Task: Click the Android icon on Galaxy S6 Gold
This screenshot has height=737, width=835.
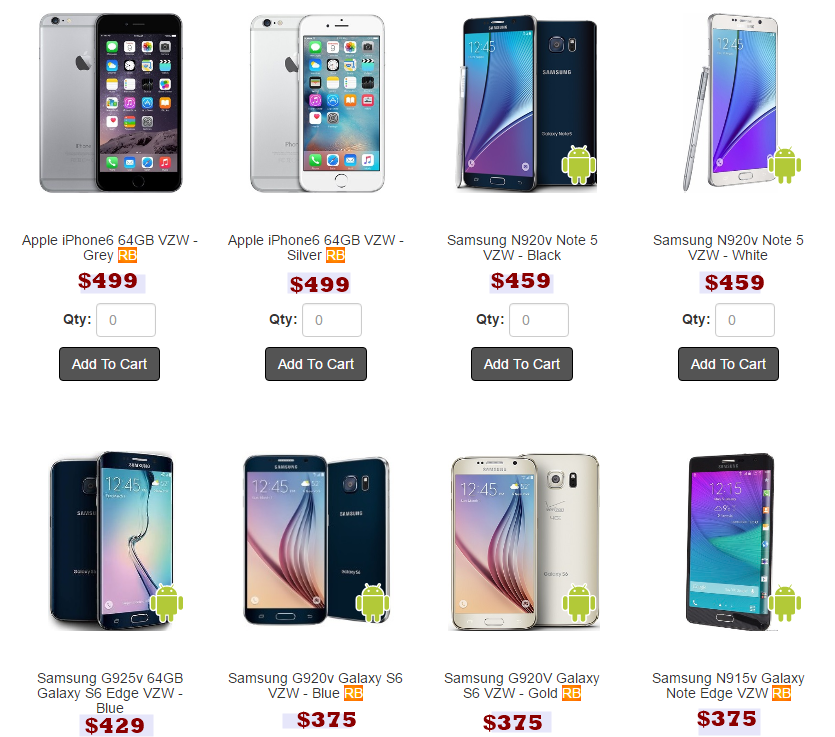Action: coord(579,602)
